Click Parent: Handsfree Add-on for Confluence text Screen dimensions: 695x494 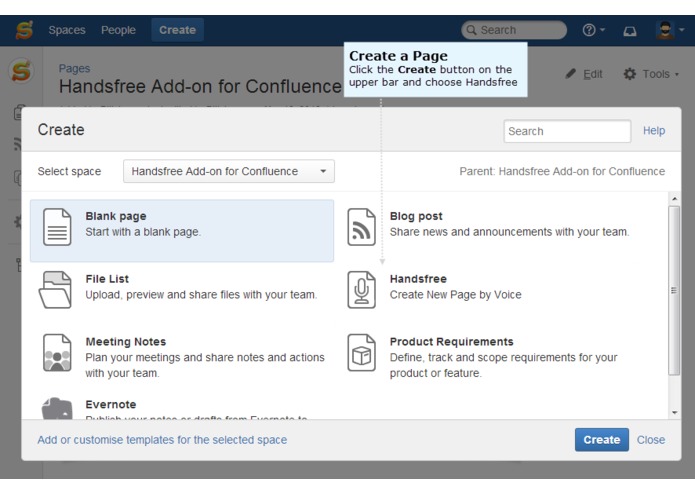562,171
